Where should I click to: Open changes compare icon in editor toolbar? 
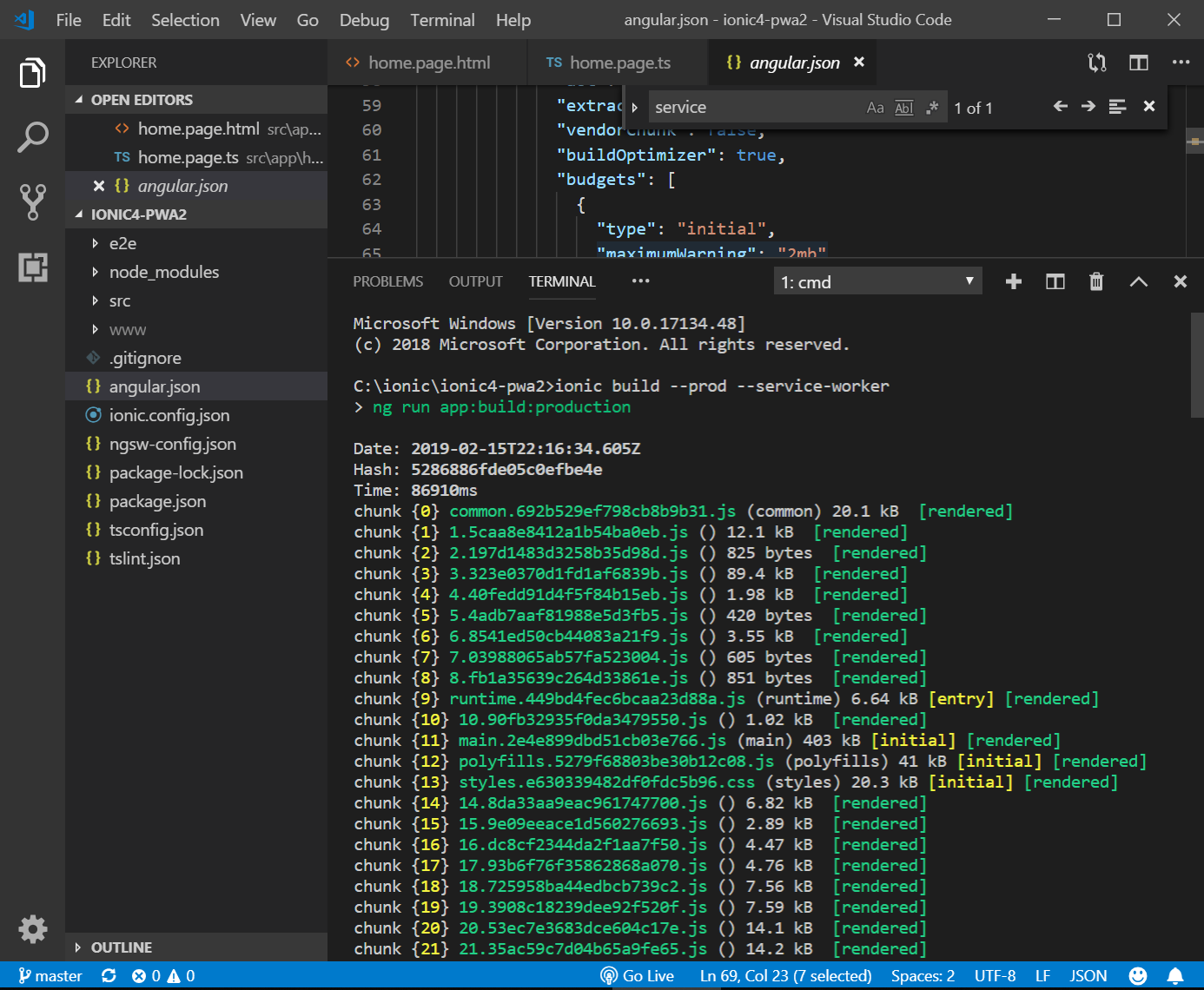coord(1097,63)
